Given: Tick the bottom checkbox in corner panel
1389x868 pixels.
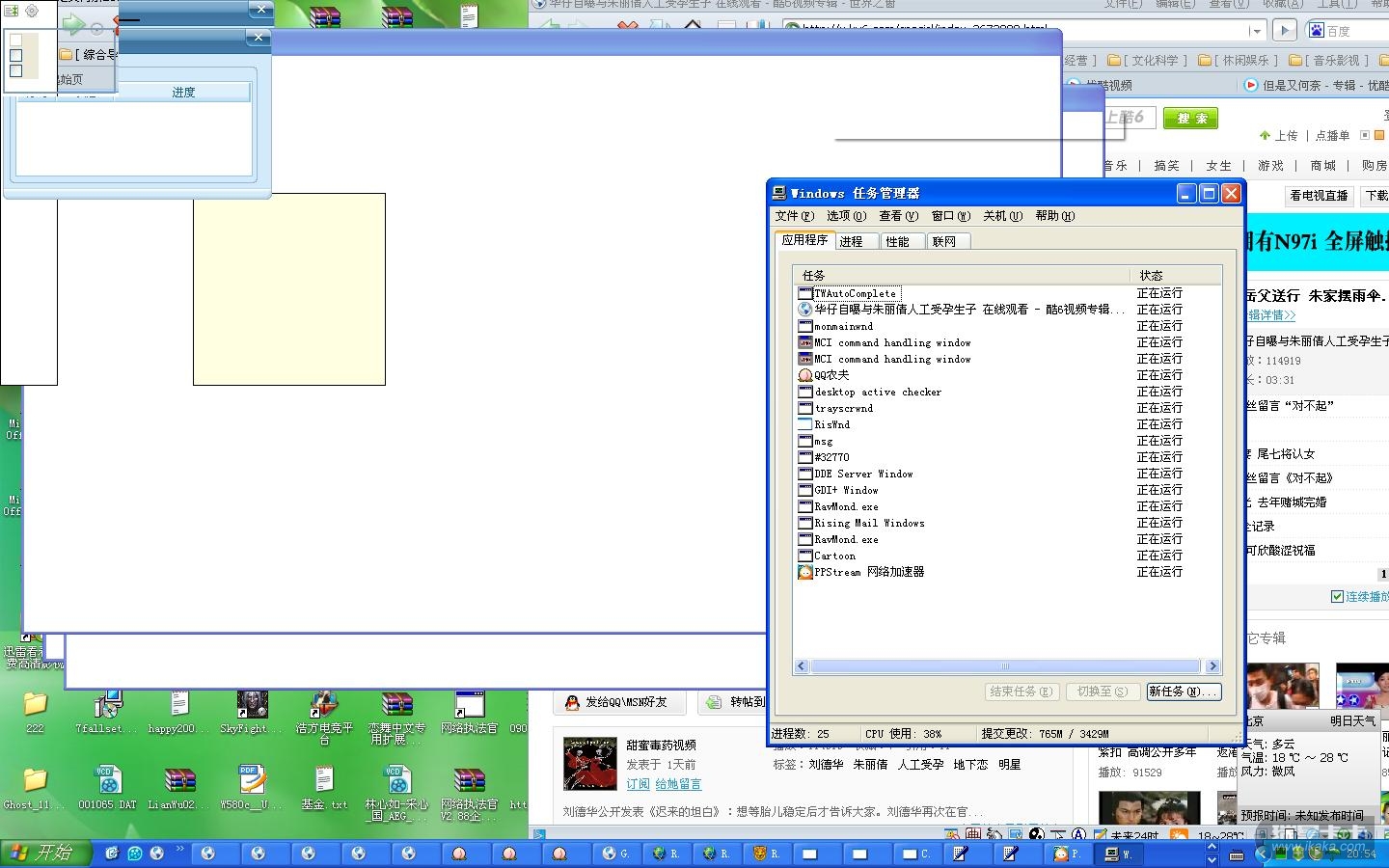Looking at the screenshot, I should tap(15, 70).
